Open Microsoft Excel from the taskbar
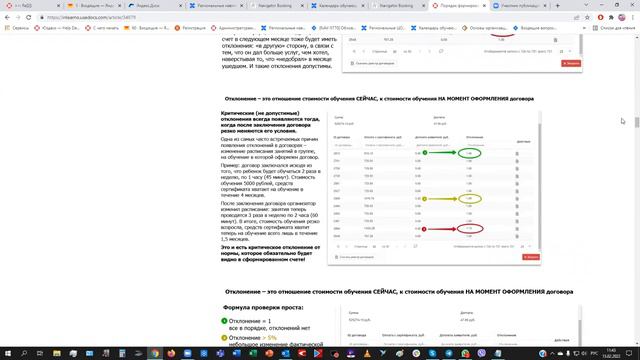Viewport: 640px width, 360px height. point(253,353)
